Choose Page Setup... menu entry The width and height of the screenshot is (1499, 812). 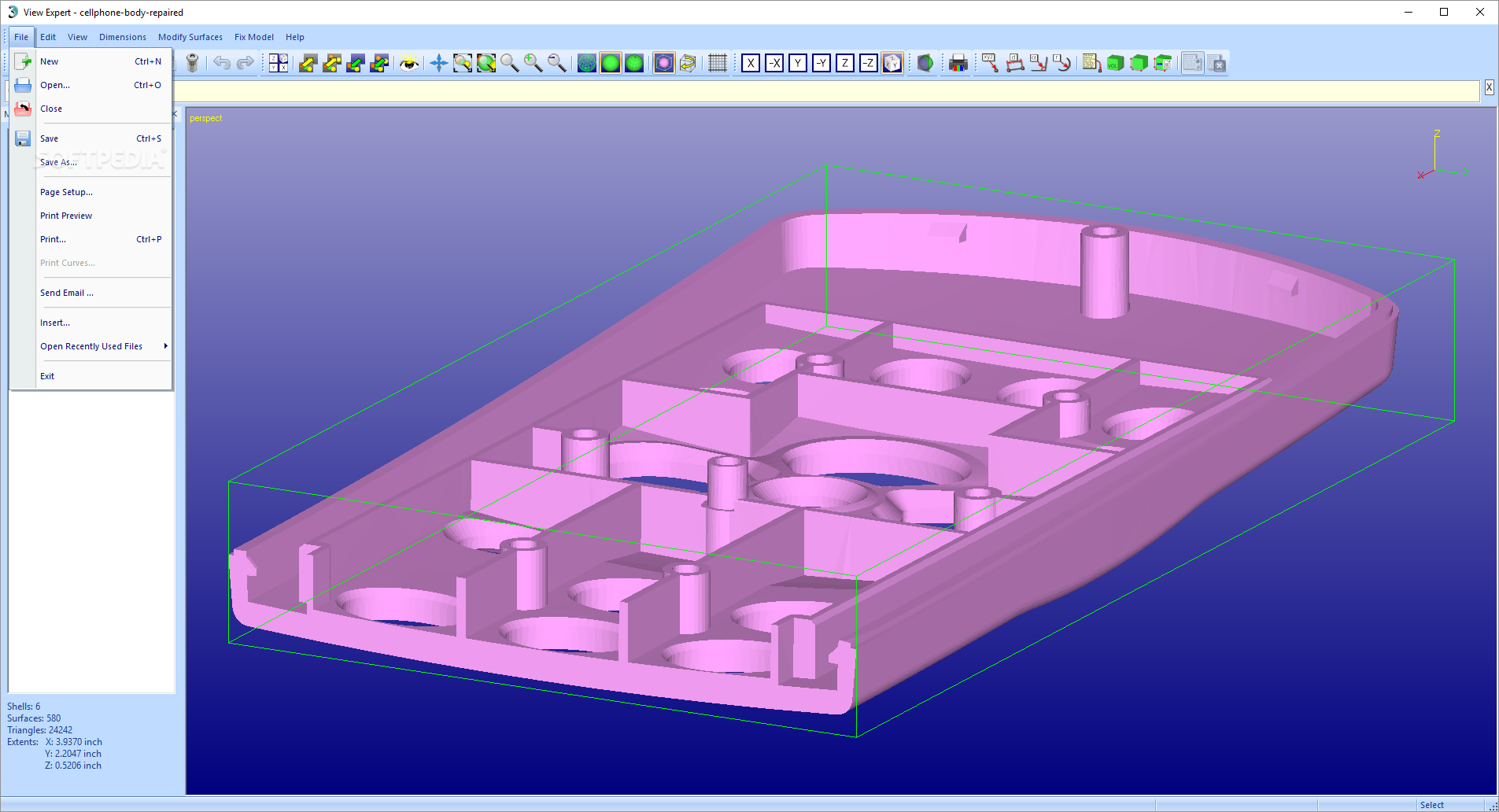(91, 192)
